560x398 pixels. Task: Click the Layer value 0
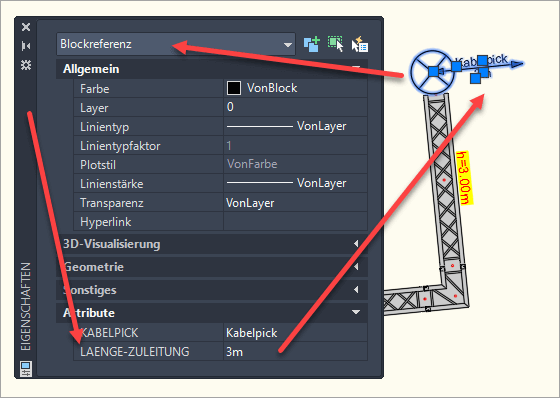tap(230, 107)
